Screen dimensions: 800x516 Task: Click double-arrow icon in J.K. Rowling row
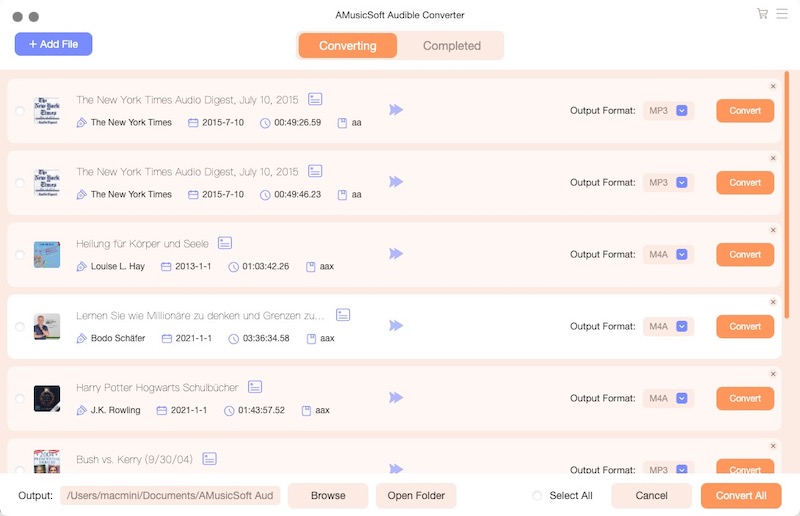pyautogui.click(x=396, y=398)
